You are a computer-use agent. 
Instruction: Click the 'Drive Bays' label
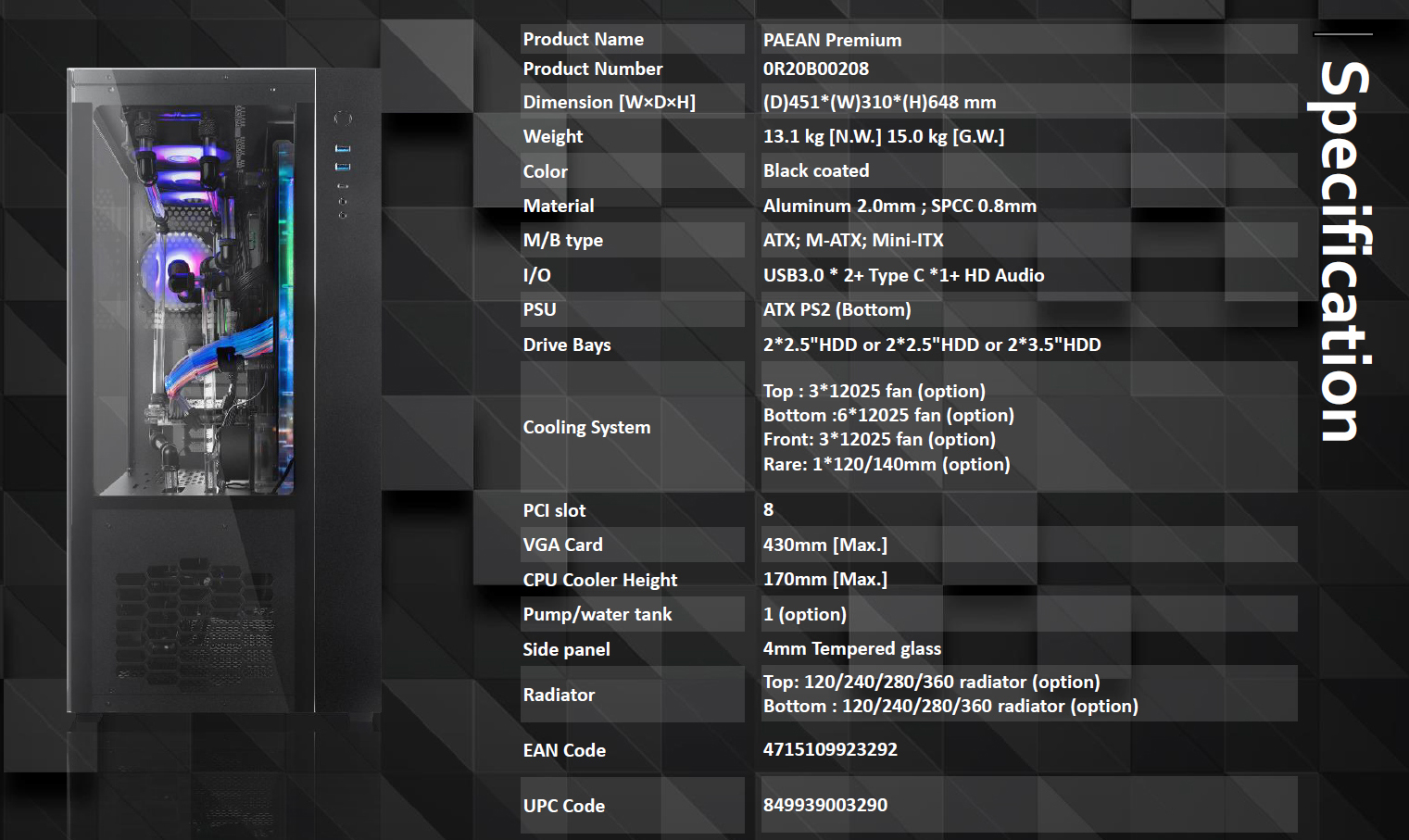(567, 345)
